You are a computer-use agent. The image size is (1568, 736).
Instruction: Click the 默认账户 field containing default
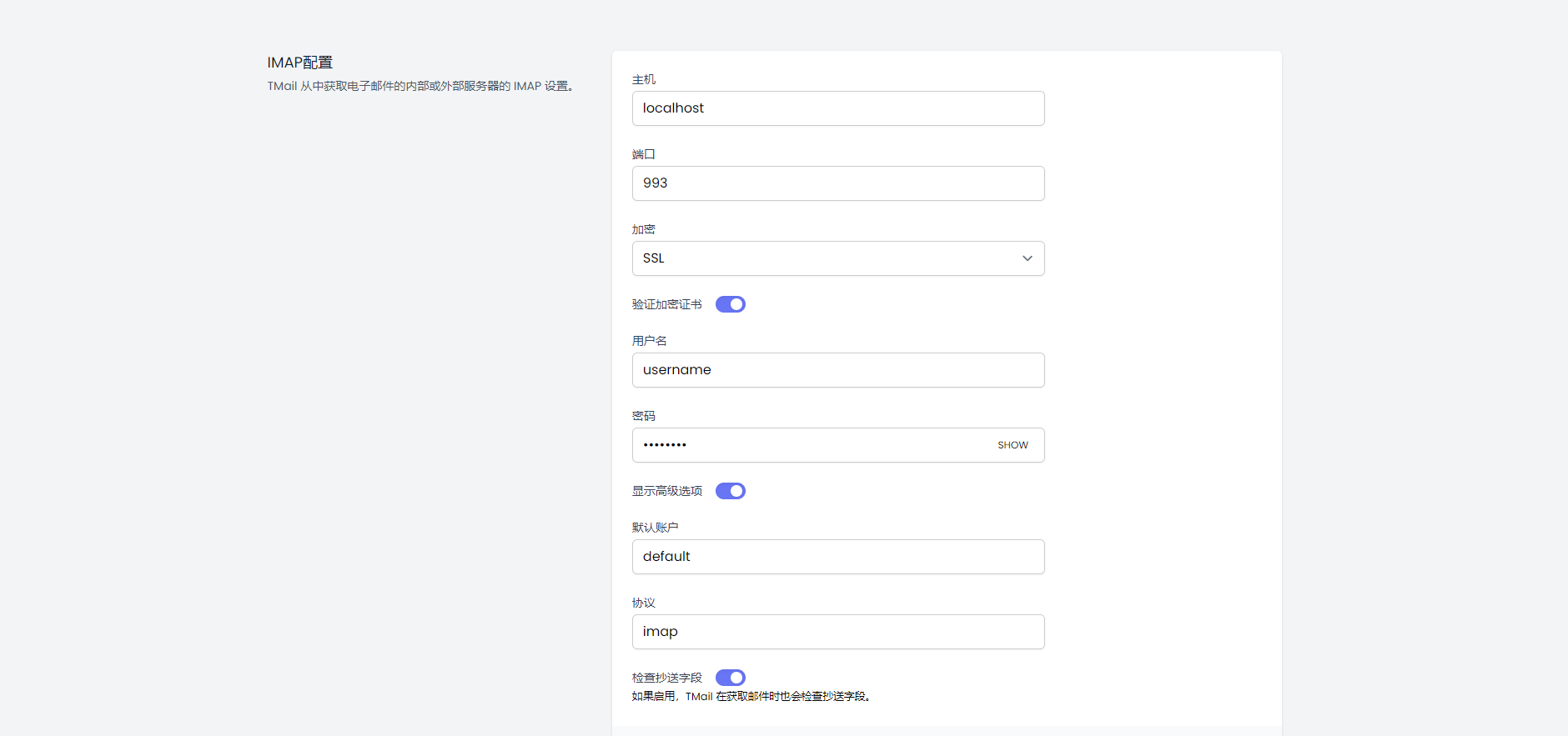coord(838,557)
